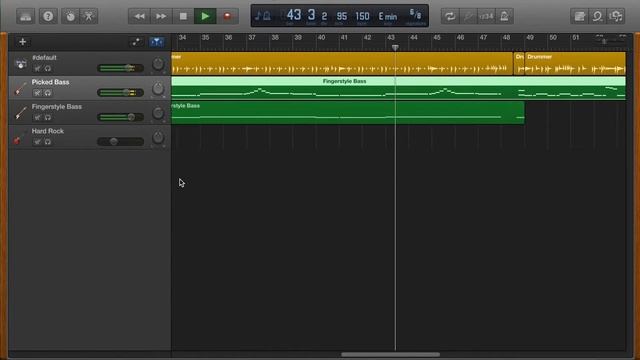Solo the Hard Rock track
Image resolution: width=640 pixels, height=360 pixels.
coord(48,142)
